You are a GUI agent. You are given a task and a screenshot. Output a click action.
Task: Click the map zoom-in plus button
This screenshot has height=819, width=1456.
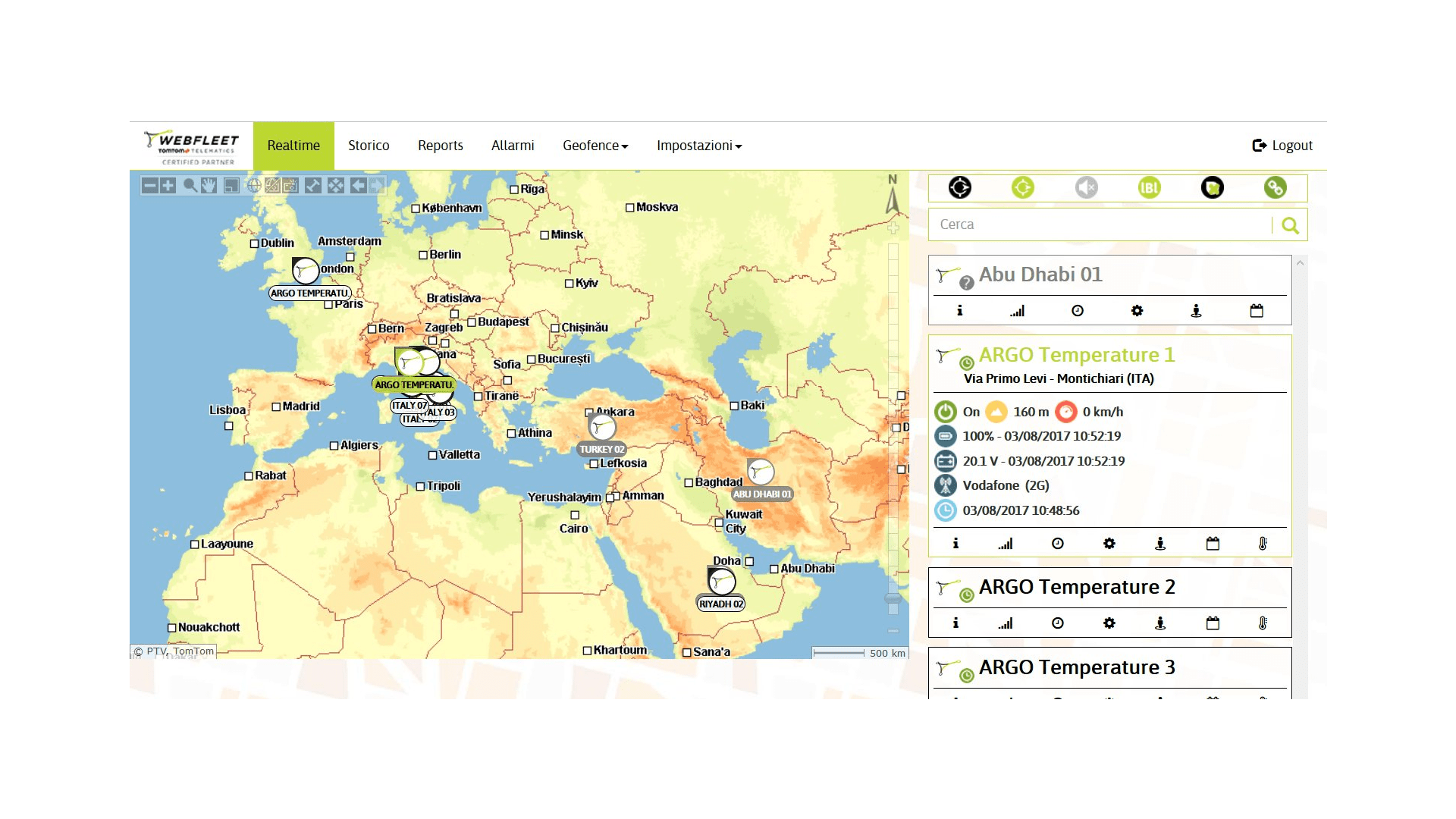tap(168, 186)
